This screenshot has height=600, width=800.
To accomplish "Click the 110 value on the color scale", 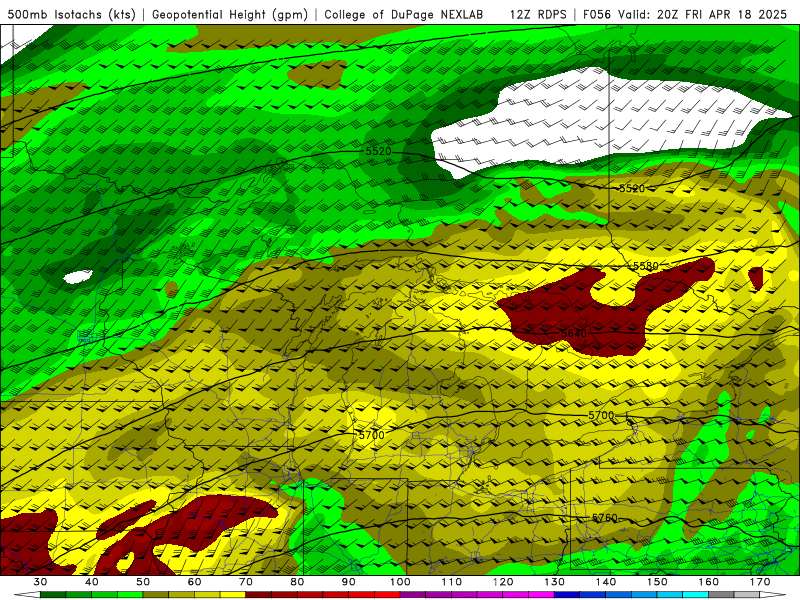I will tap(452, 582).
